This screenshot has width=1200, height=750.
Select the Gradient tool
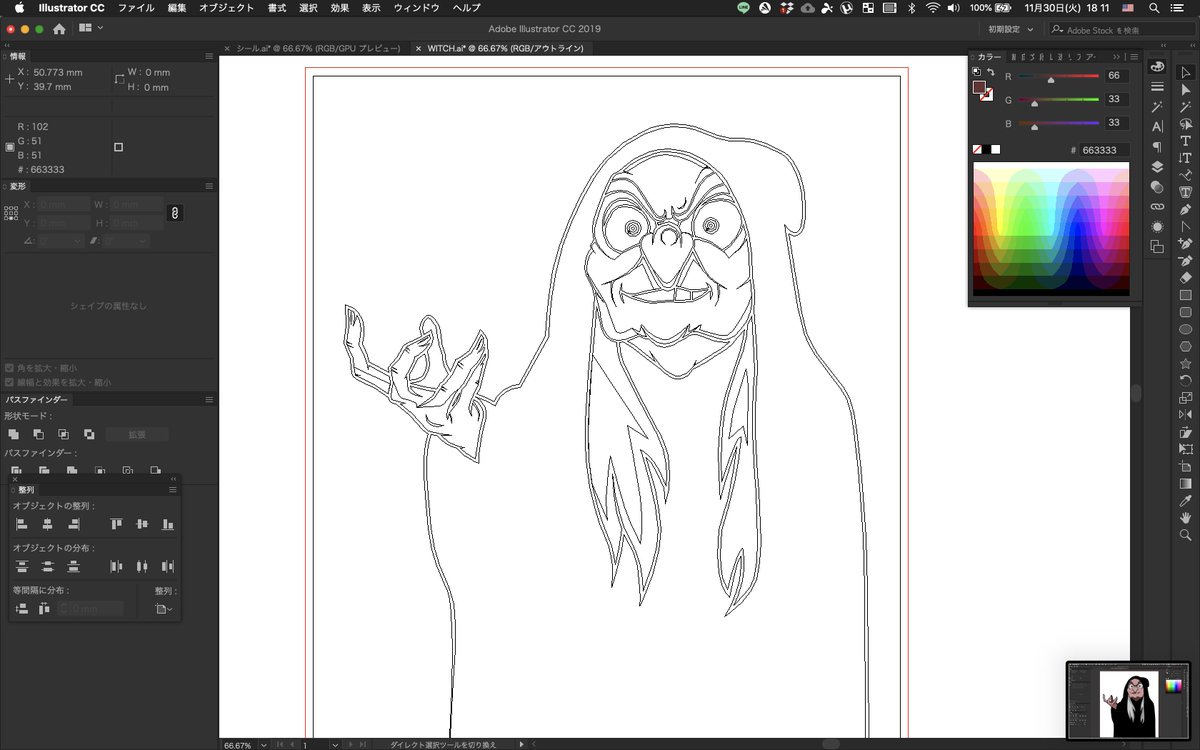1185,483
